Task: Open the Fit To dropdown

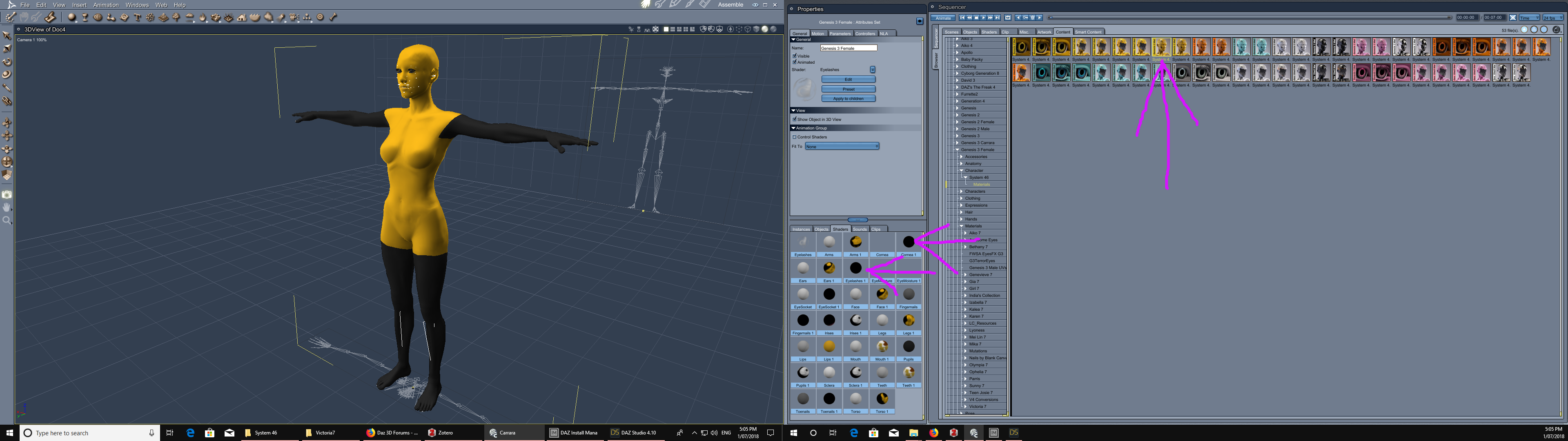Action: (842, 146)
